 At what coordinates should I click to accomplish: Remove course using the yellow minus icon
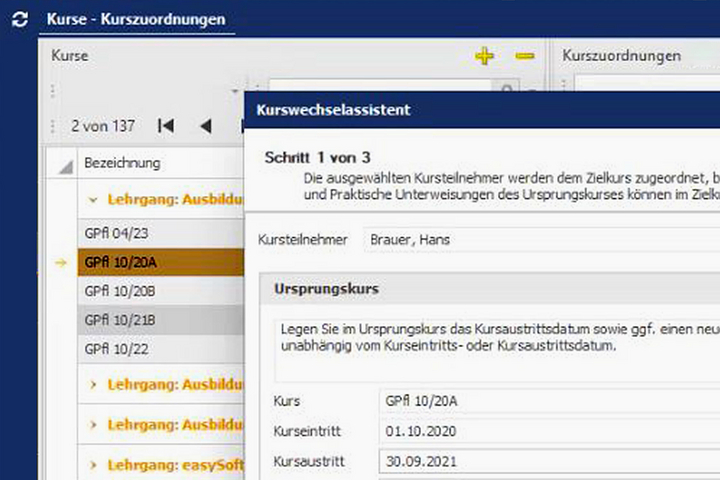[525, 57]
